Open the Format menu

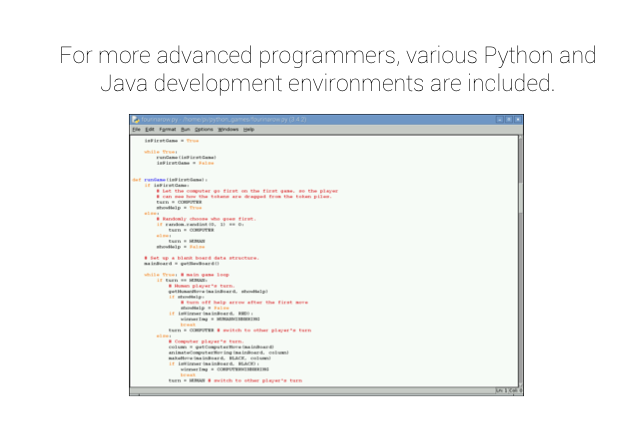point(167,129)
